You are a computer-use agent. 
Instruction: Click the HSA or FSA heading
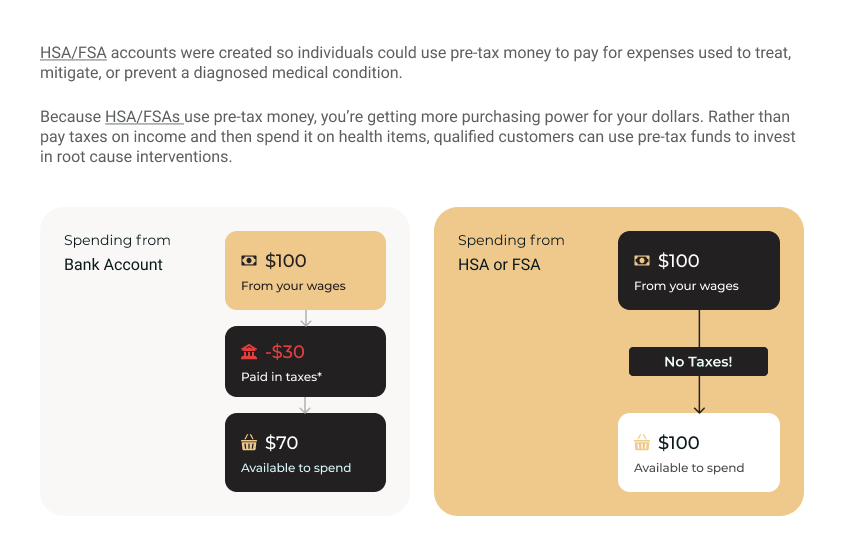click(499, 265)
